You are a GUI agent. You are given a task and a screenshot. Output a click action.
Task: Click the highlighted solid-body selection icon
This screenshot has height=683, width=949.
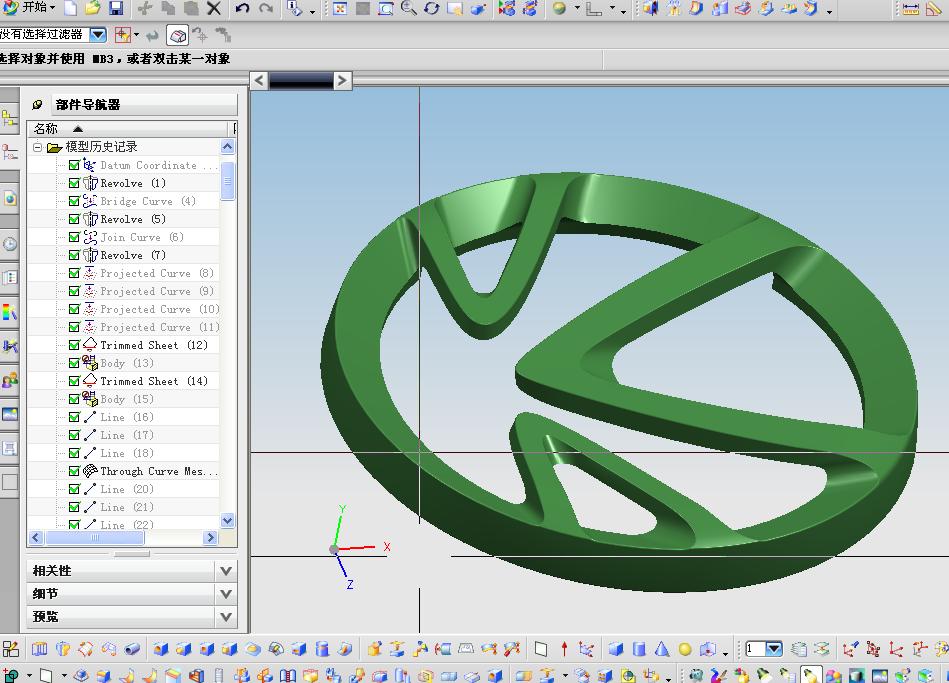[x=177, y=35]
